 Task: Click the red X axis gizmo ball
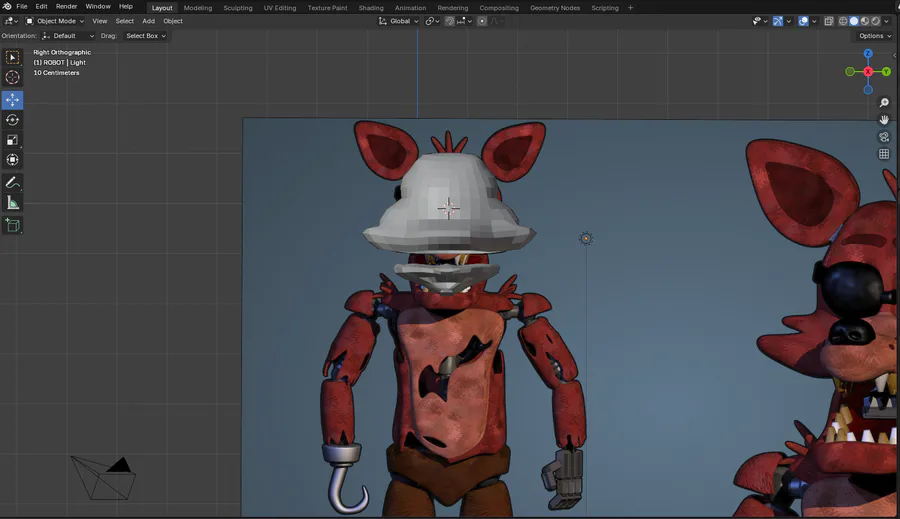point(868,72)
